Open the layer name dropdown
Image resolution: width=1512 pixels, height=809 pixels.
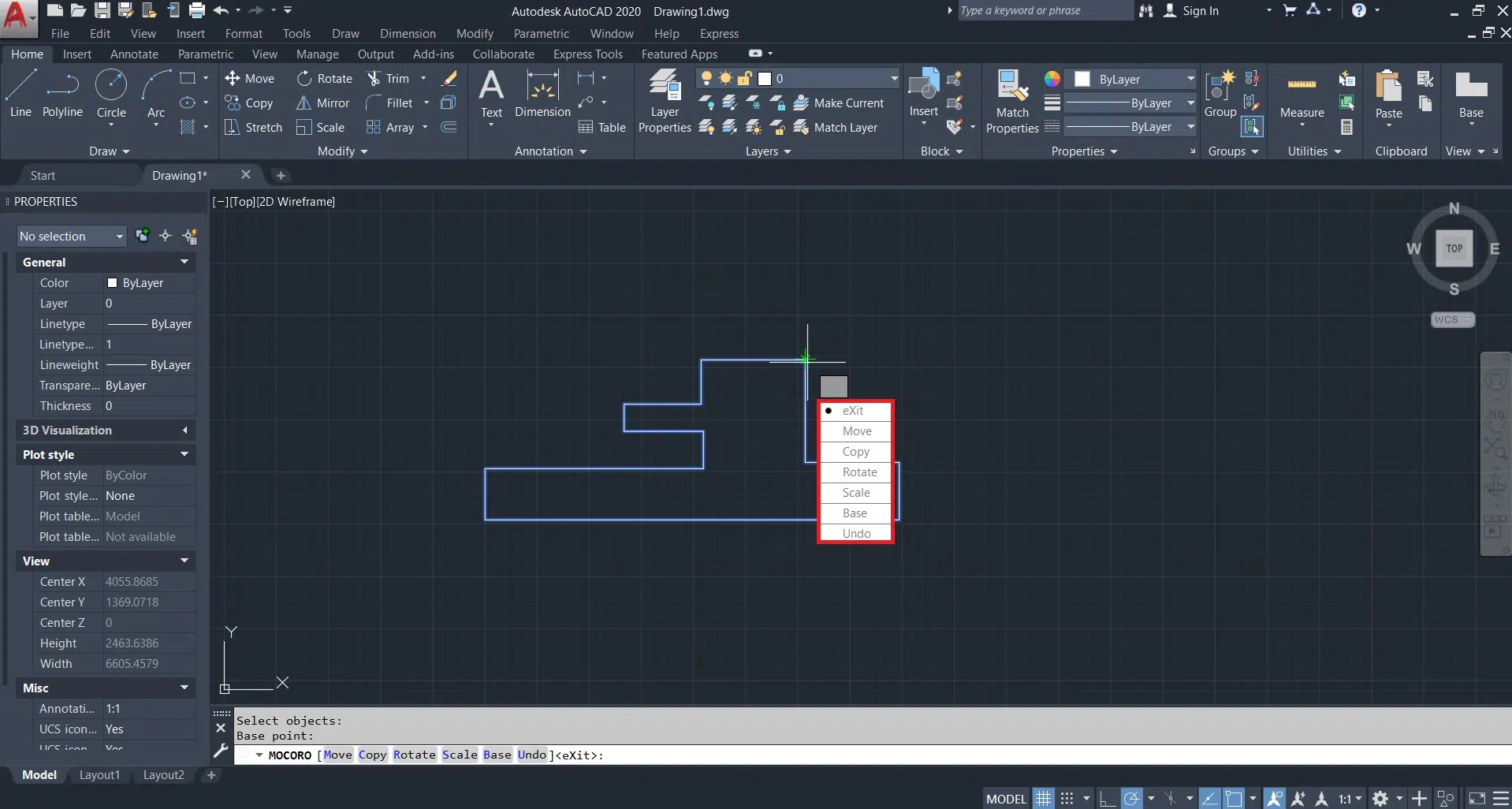[894, 78]
